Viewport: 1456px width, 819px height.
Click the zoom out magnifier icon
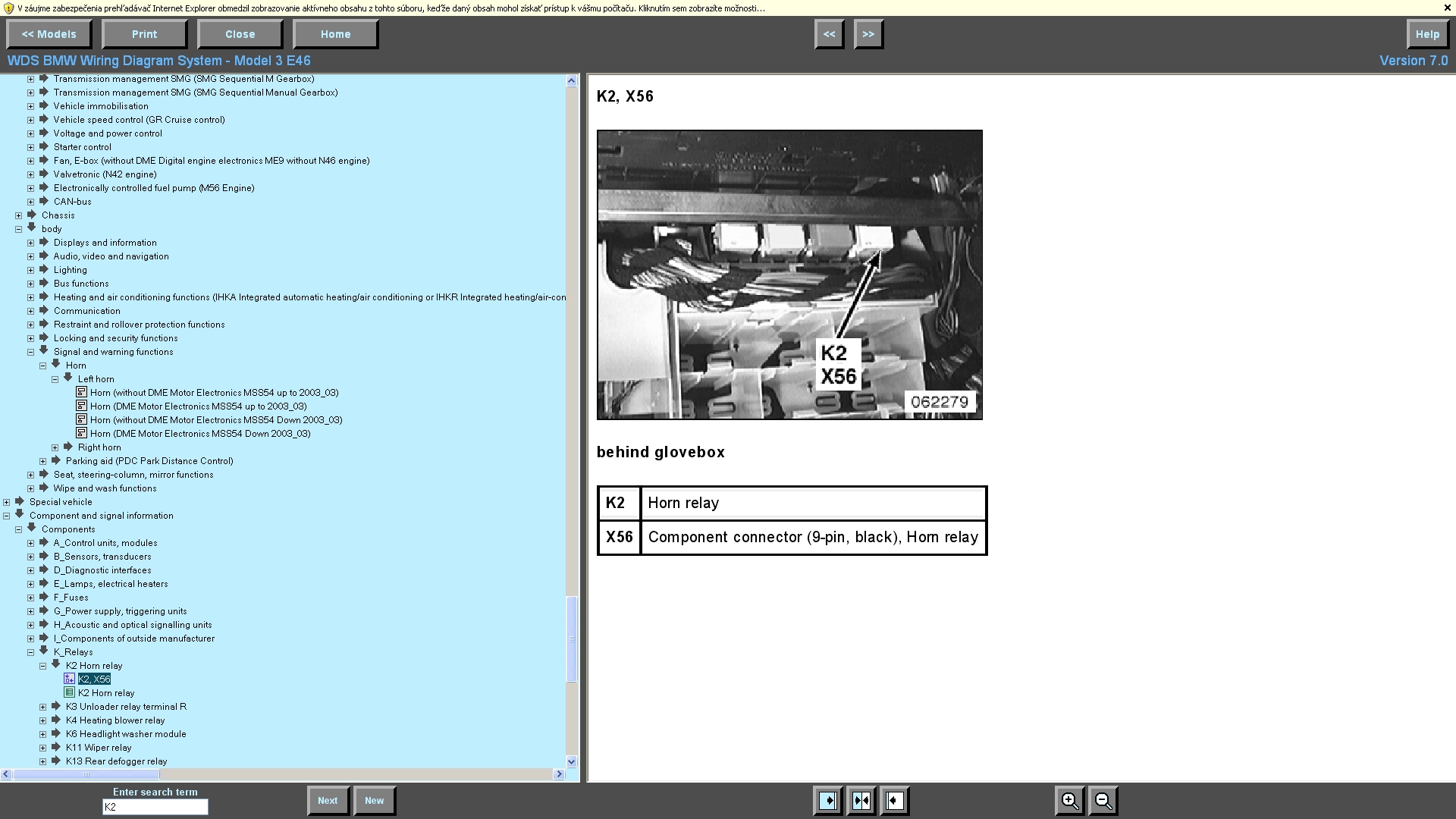(1103, 801)
